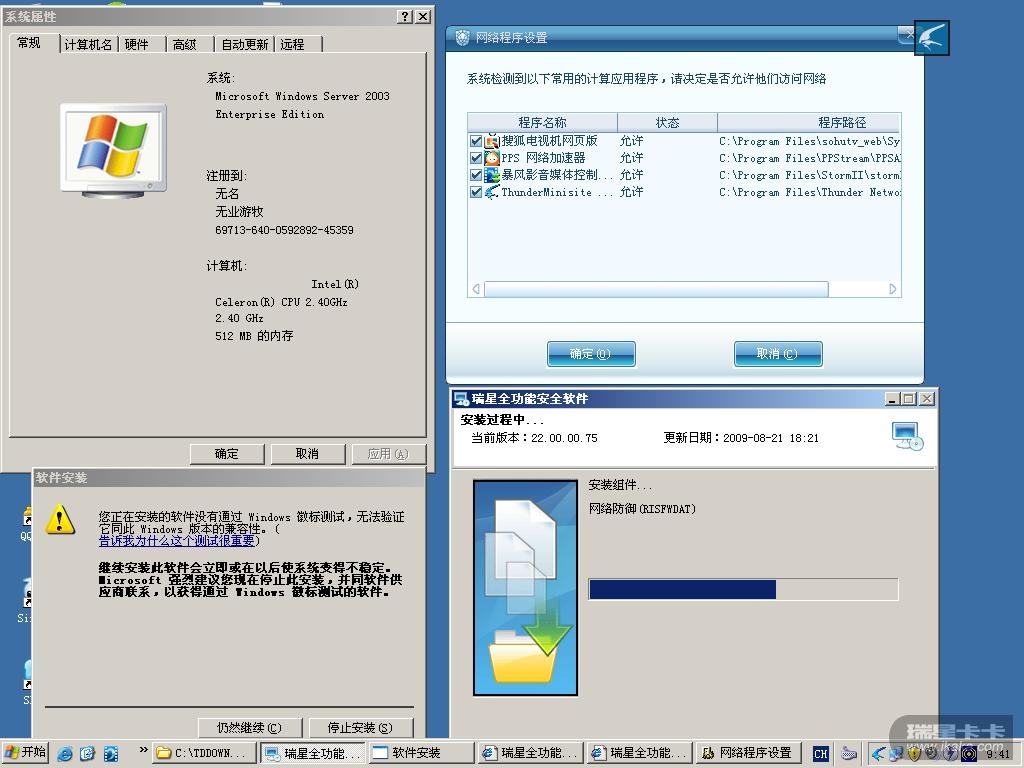Click the 暴风影音 program icon

[x=492, y=175]
